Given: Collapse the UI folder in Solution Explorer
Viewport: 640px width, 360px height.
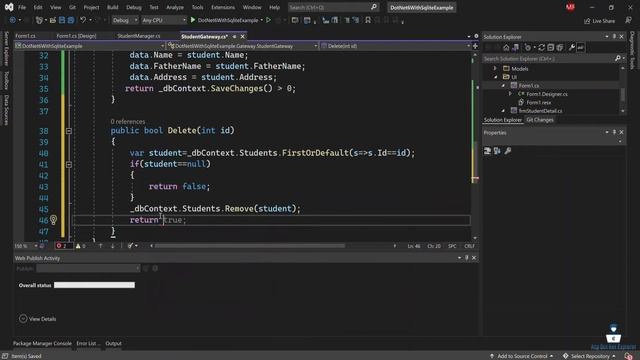Looking at the screenshot, I should 496,77.
